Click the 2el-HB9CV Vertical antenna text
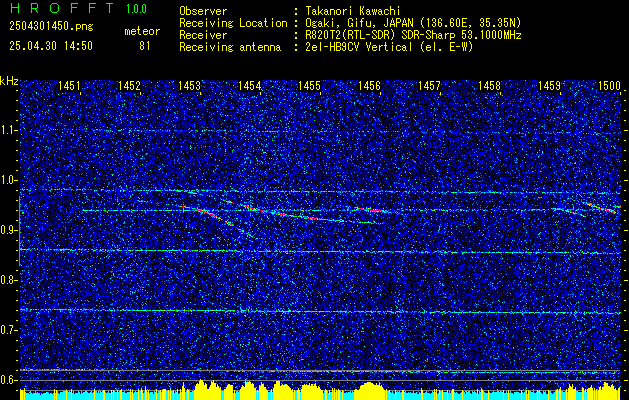 pyautogui.click(x=389, y=47)
